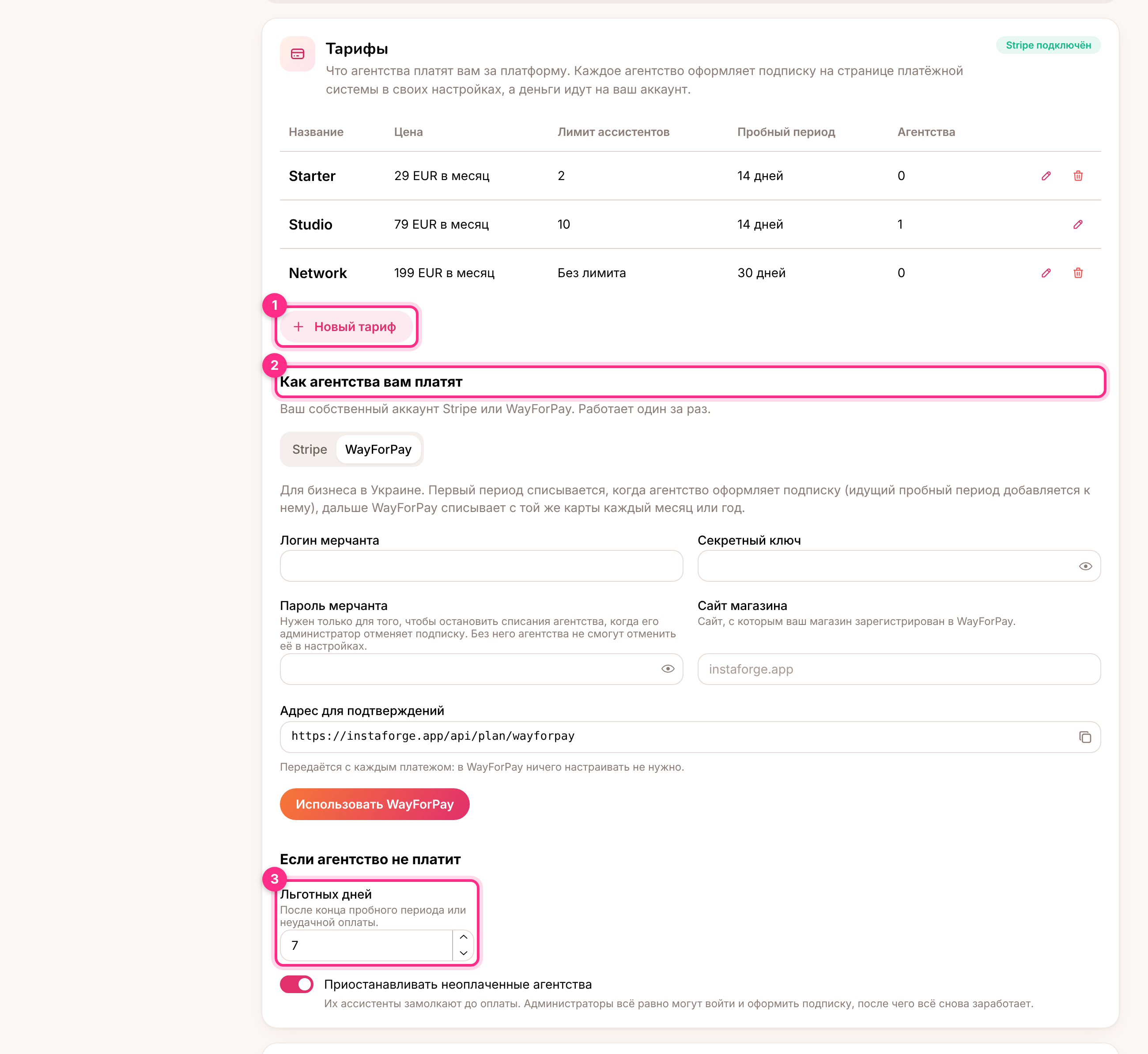This screenshot has width=1148, height=1054.
Task: Decrease Льготных дней value
Action: pos(463,953)
